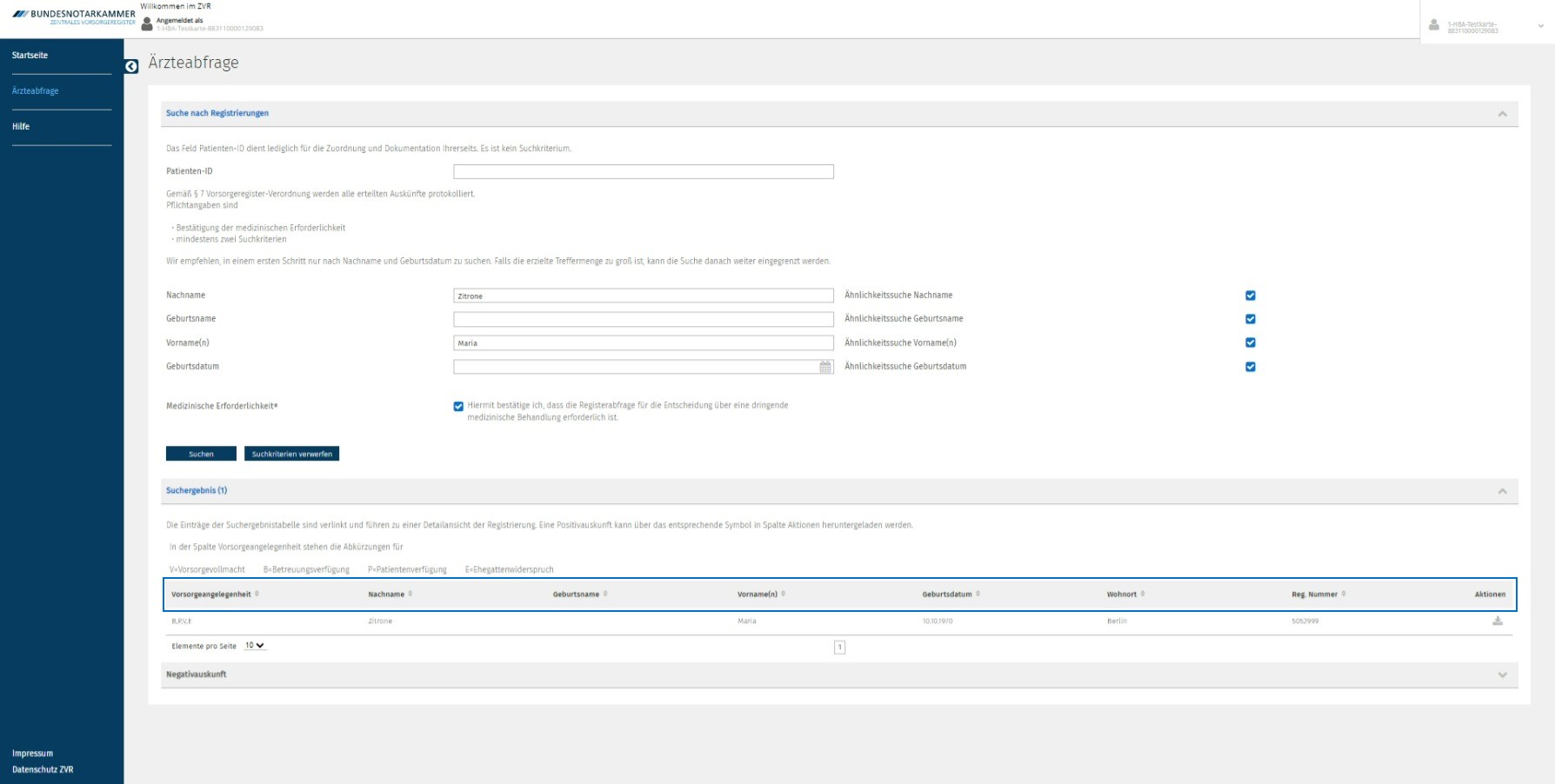Click Suchkriterien verwerfen button
Image resolution: width=1555 pixels, height=784 pixels.
pyautogui.click(x=291, y=454)
